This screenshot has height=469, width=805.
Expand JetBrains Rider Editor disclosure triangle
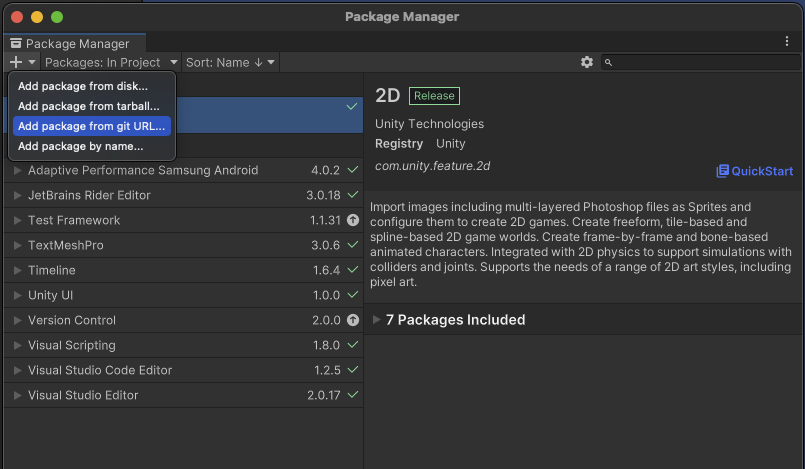(x=17, y=195)
